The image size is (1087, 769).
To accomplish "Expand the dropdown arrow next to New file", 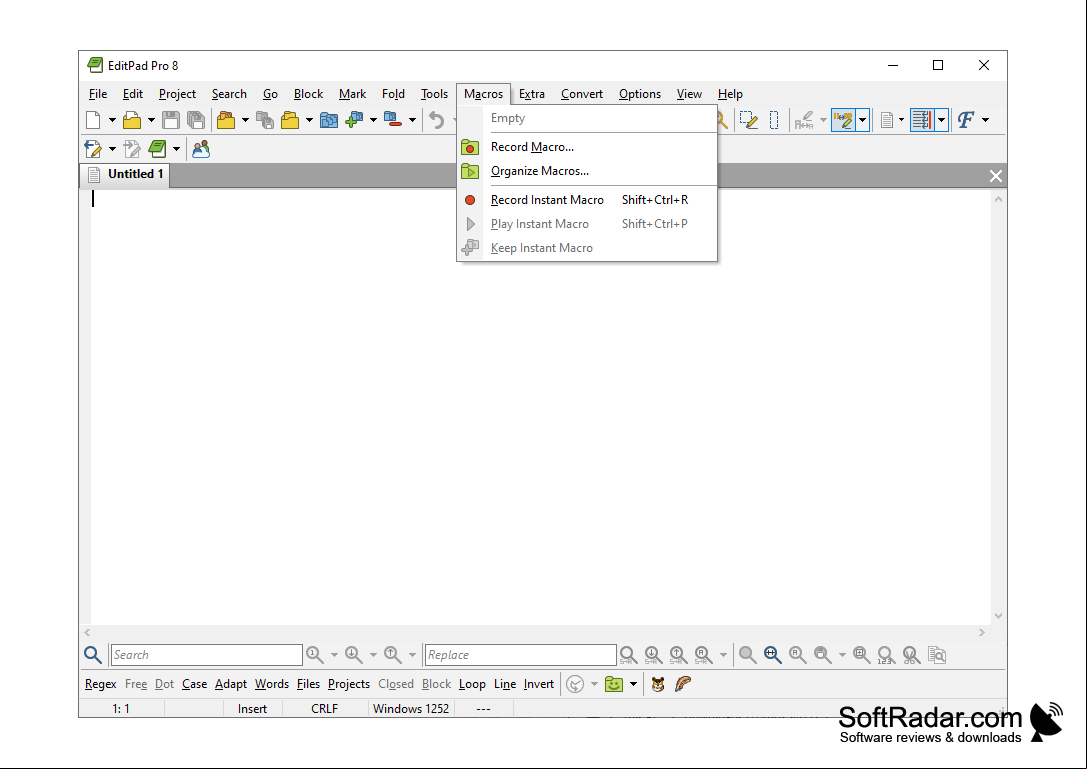I will [112, 120].
